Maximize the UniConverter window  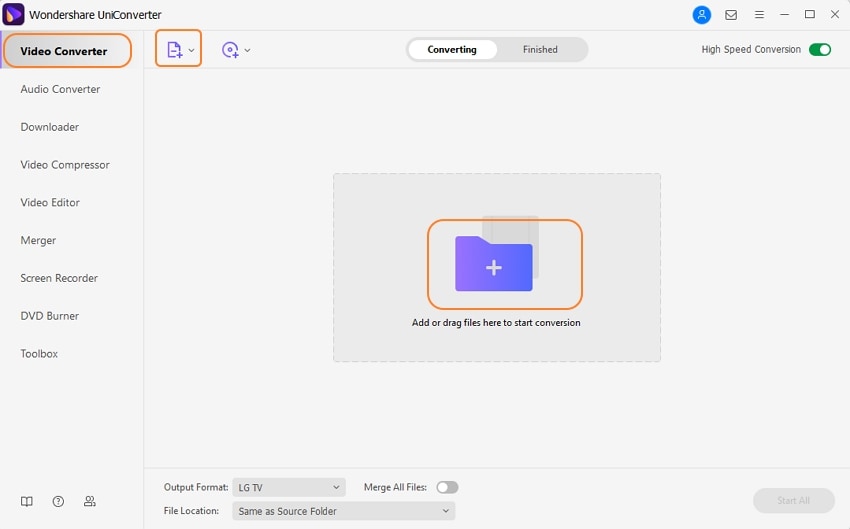[x=809, y=15]
